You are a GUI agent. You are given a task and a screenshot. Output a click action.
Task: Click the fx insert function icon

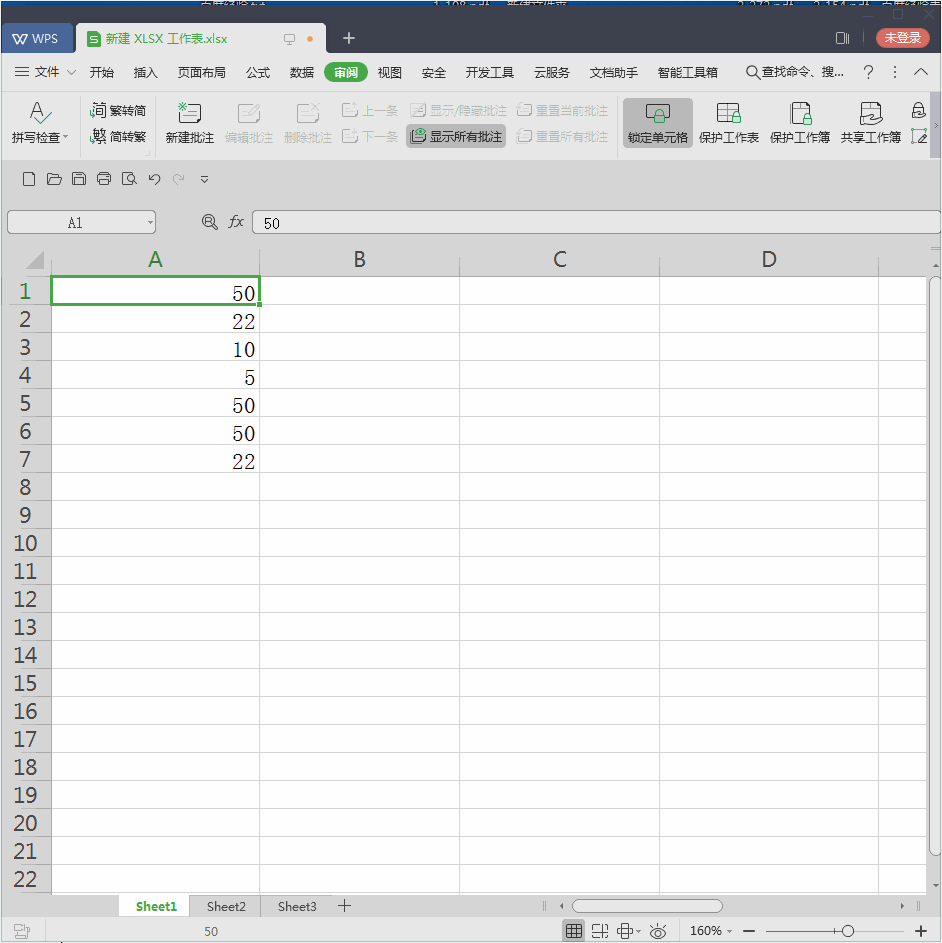[236, 222]
